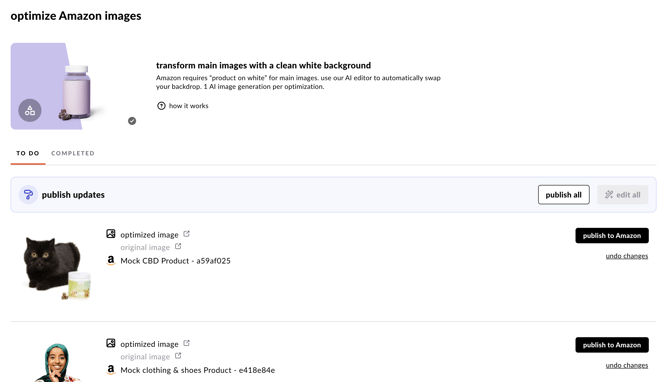Undo changes for Mock clothing product
Viewport: 670px width, 382px height.
(x=627, y=365)
